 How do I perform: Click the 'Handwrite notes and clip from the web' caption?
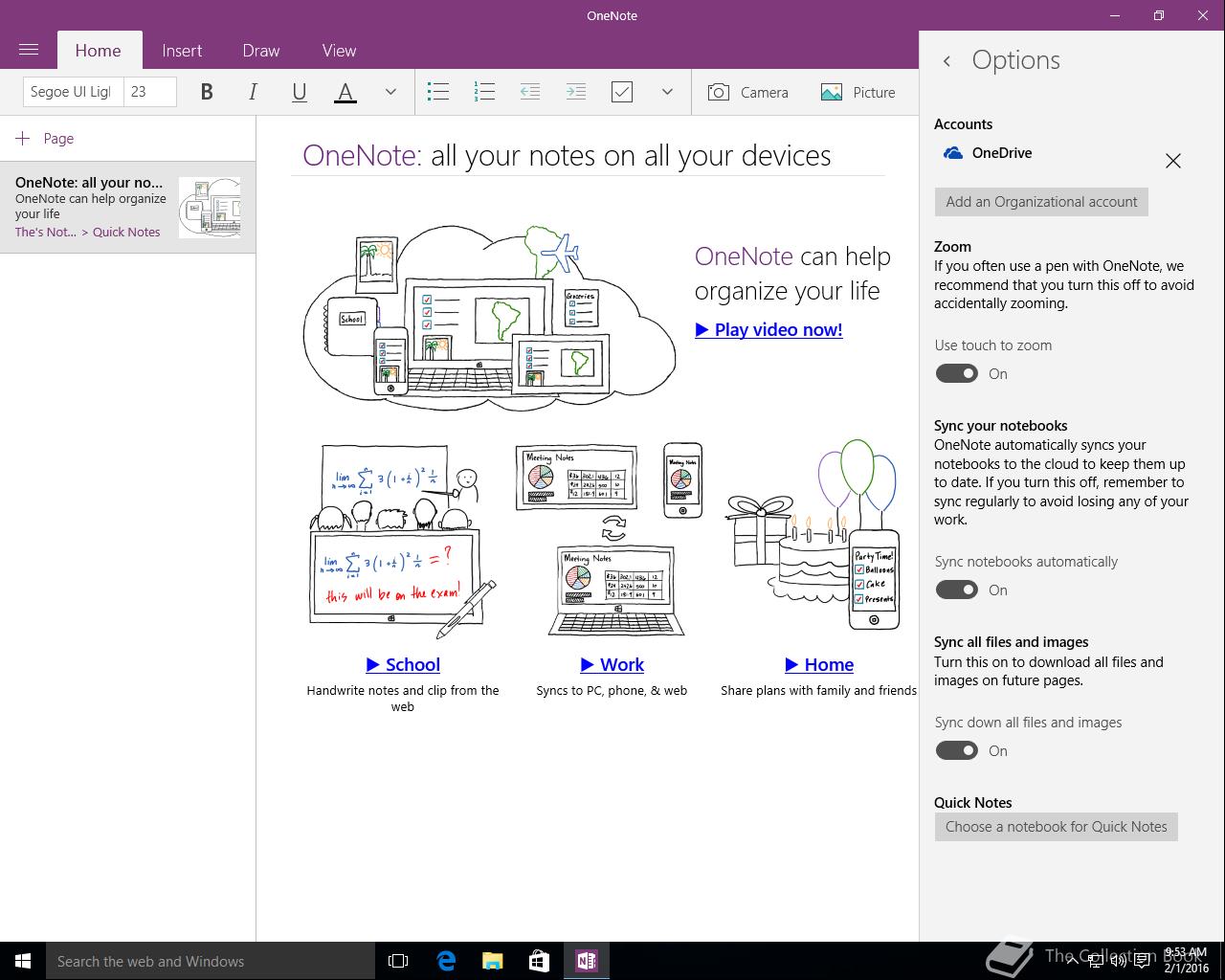[403, 699]
